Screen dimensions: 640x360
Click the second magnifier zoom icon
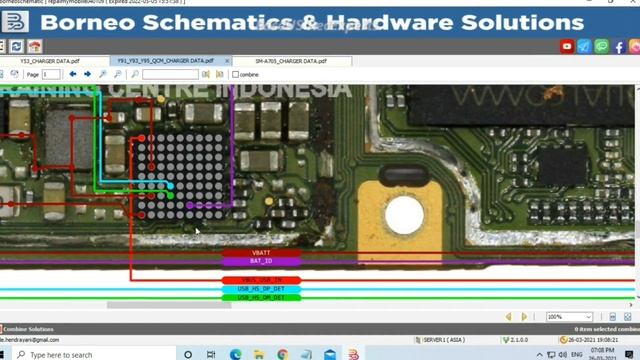tap(117, 74)
